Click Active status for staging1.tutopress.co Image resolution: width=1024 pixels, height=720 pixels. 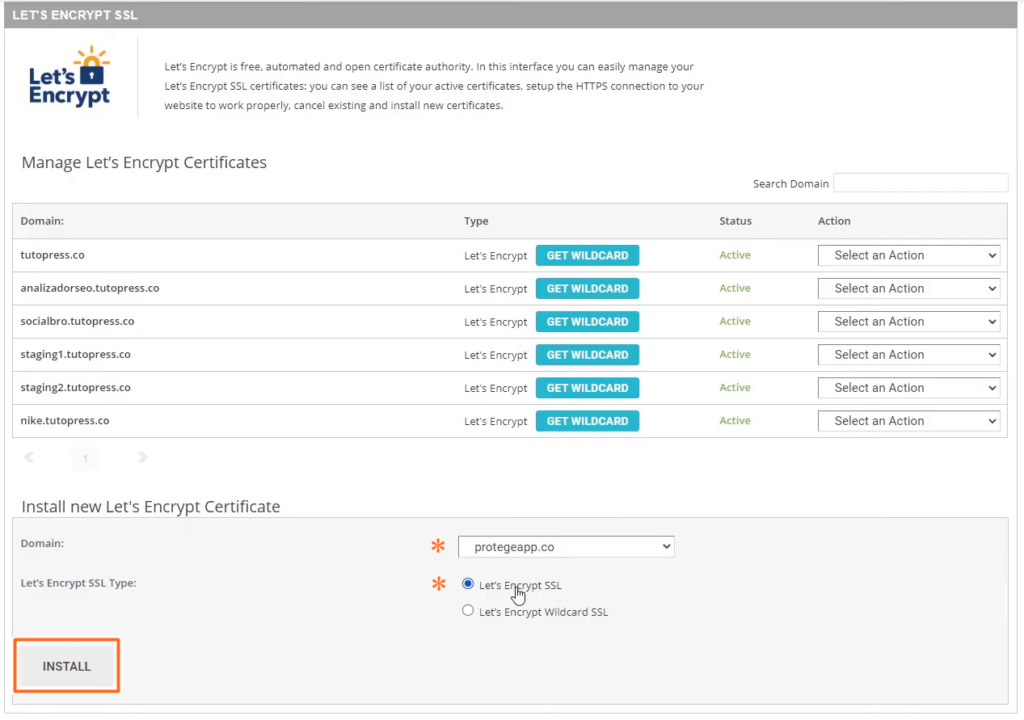(735, 354)
